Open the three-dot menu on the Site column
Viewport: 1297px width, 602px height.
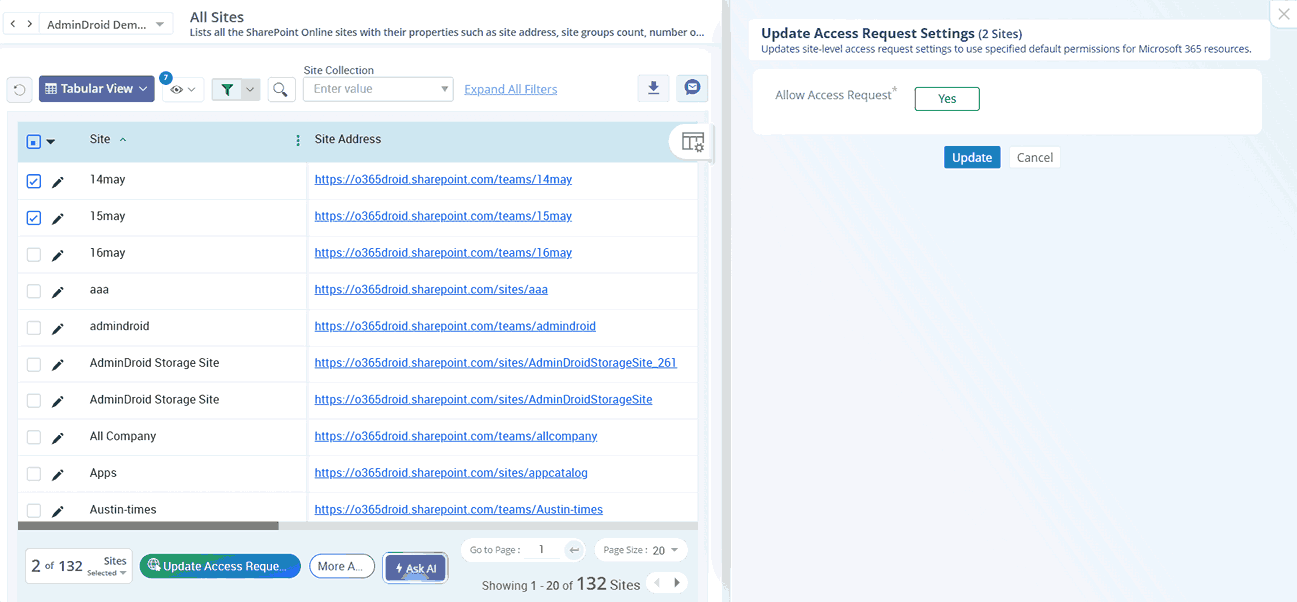pyautogui.click(x=297, y=140)
